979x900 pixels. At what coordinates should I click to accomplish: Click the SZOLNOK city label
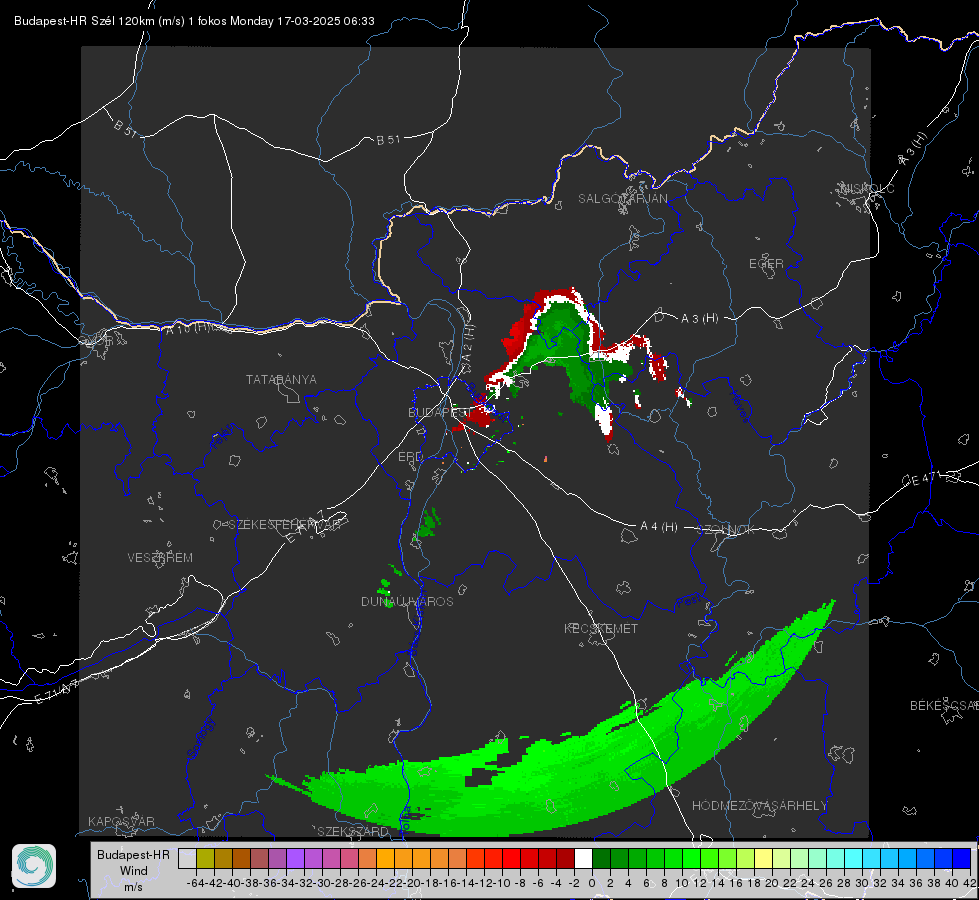click(x=726, y=529)
